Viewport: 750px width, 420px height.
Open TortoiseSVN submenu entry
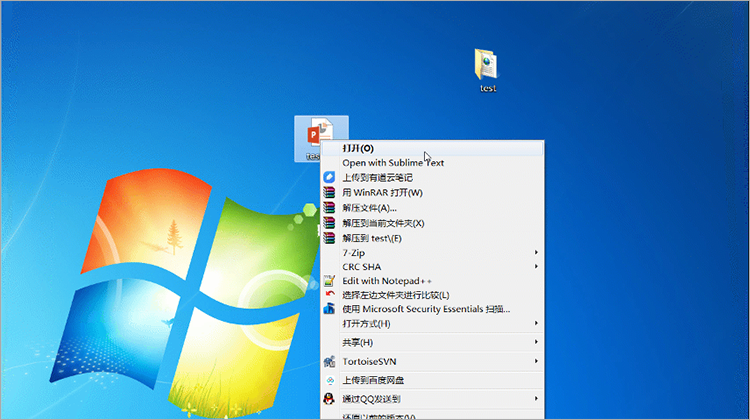tap(432, 362)
